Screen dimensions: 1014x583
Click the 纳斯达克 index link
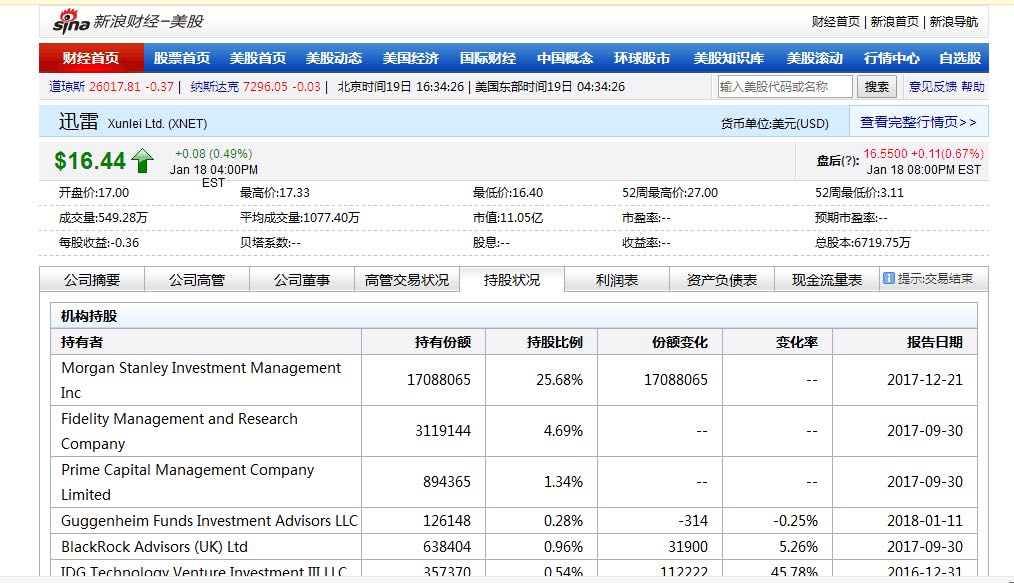(215, 87)
